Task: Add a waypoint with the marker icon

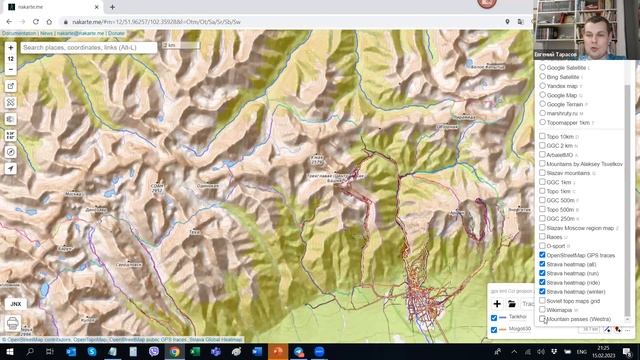Action: [x=618, y=330]
